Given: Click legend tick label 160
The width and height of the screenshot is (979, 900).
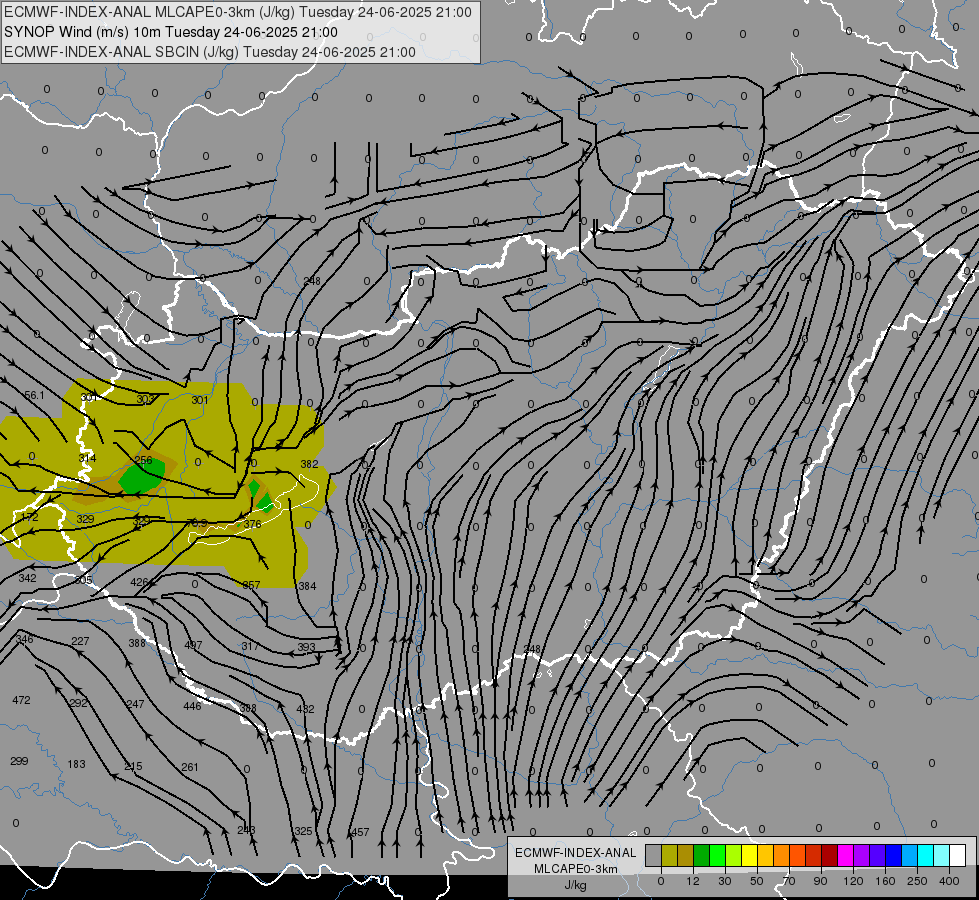Looking at the screenshot, I should [x=885, y=881].
